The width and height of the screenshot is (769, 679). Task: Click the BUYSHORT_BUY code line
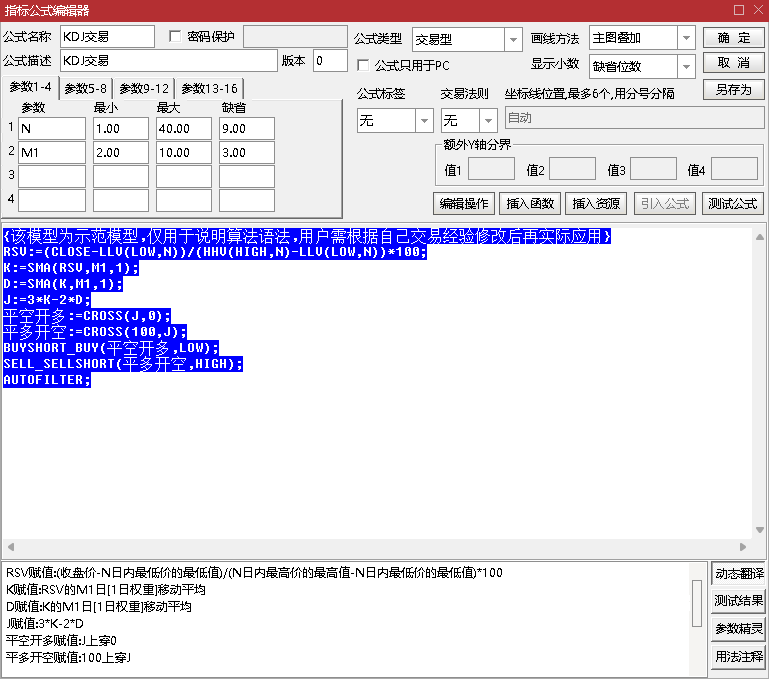tap(111, 348)
